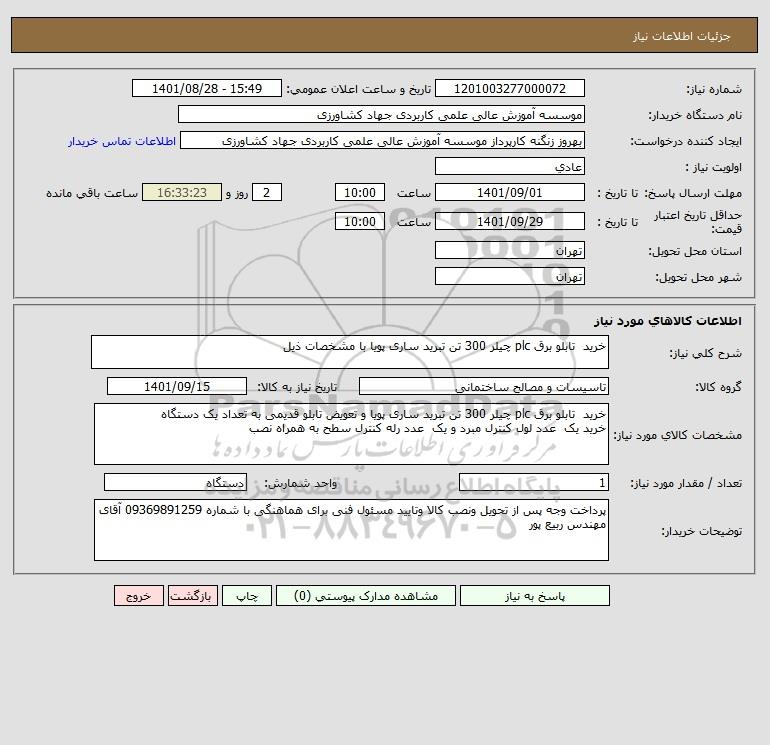Click the text ساعت باقی مانده
Screen dimensions: 770x745
point(92,193)
